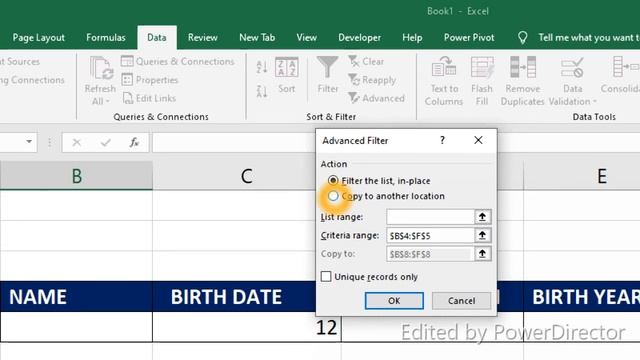
Task: Select column E header
Action: [602, 176]
